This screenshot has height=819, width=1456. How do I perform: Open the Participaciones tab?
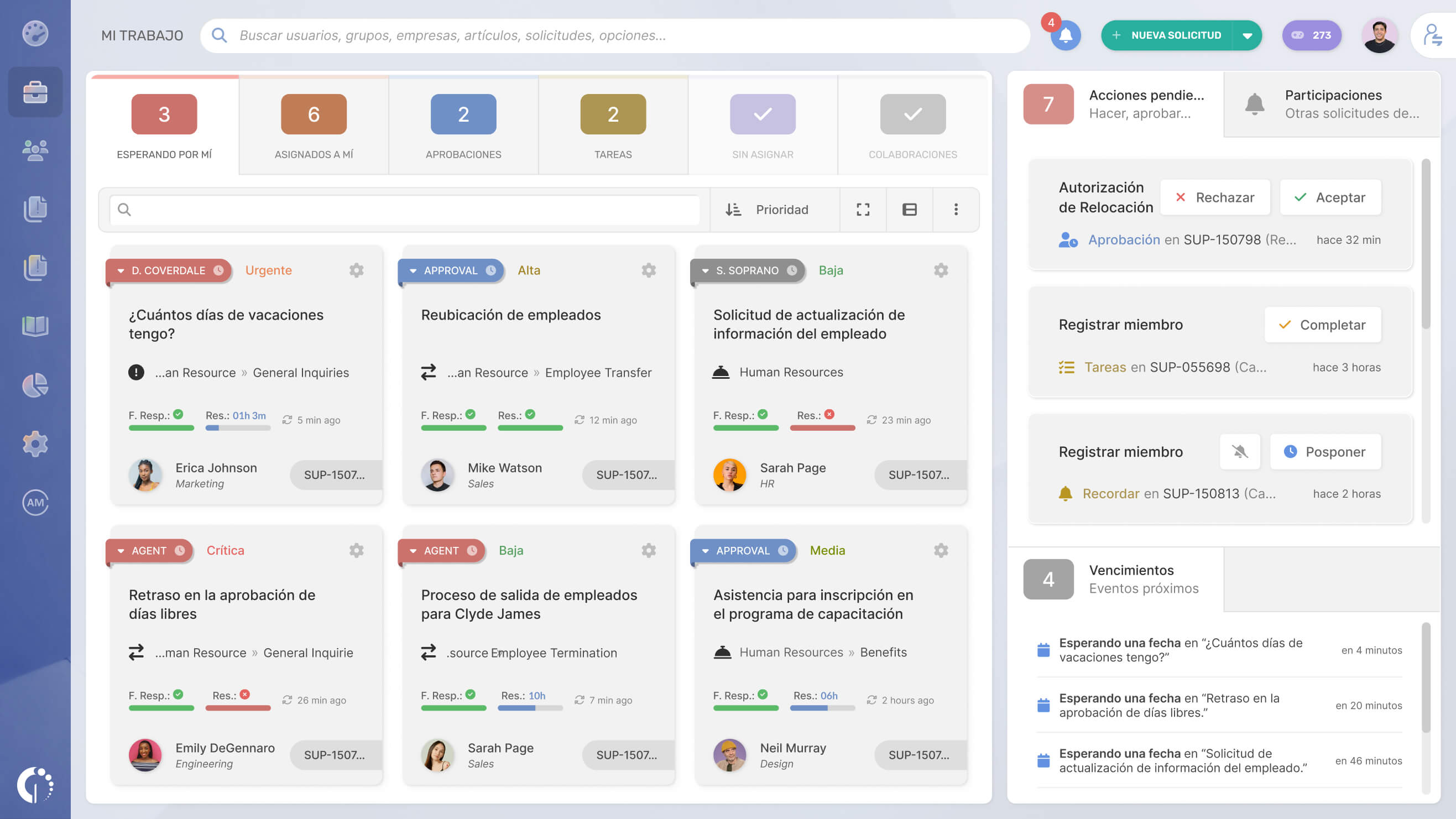tap(1331, 105)
